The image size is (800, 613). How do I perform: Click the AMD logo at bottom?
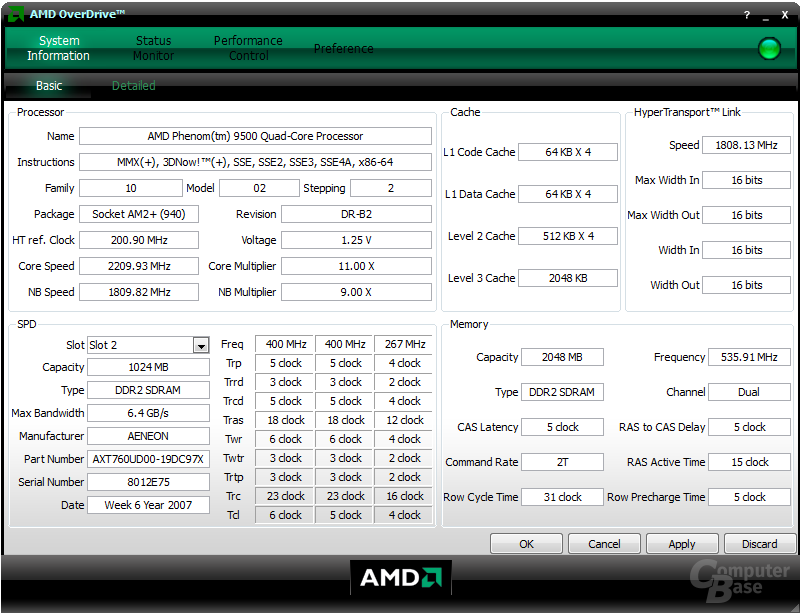(401, 578)
